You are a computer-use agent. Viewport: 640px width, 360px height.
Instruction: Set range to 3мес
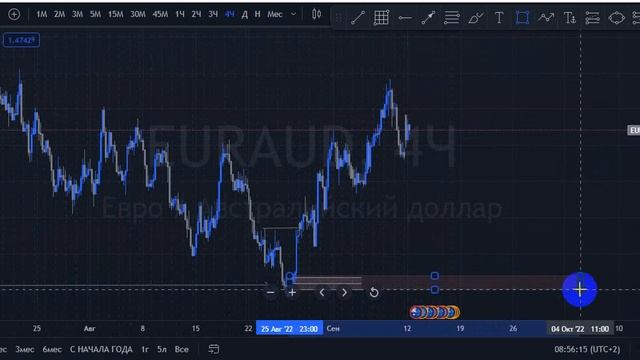(25, 349)
